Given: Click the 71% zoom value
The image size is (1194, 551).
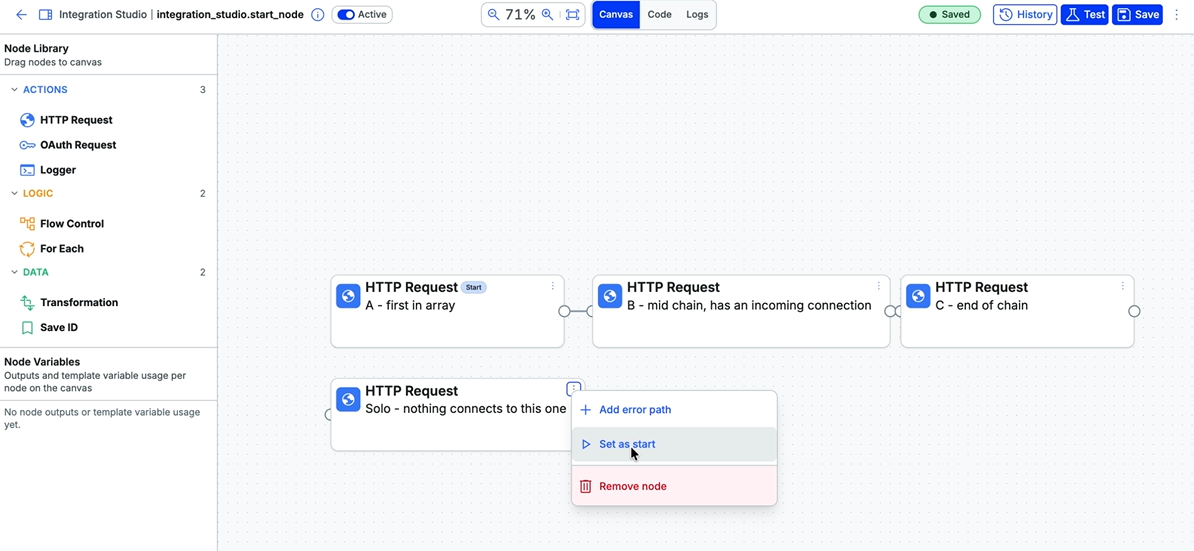Looking at the screenshot, I should click(x=520, y=14).
